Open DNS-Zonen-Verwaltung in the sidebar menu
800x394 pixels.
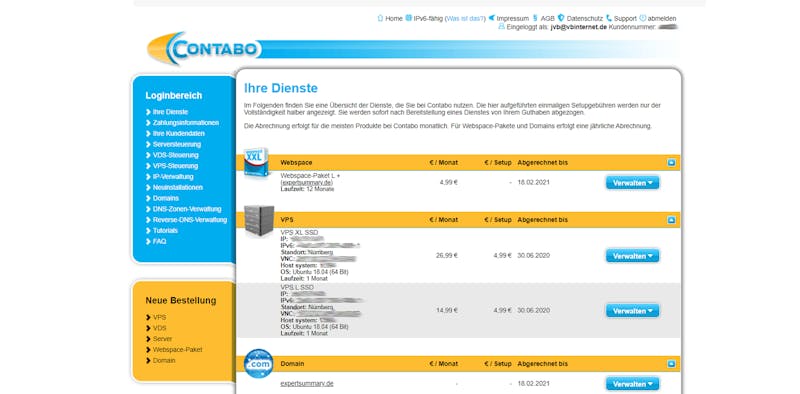pos(187,209)
